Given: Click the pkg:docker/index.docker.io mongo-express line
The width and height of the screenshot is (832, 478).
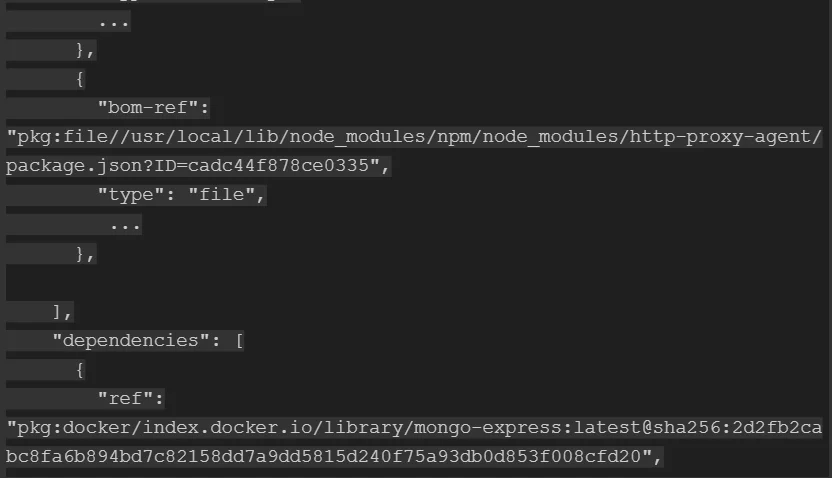Looking at the screenshot, I should click(414, 428).
